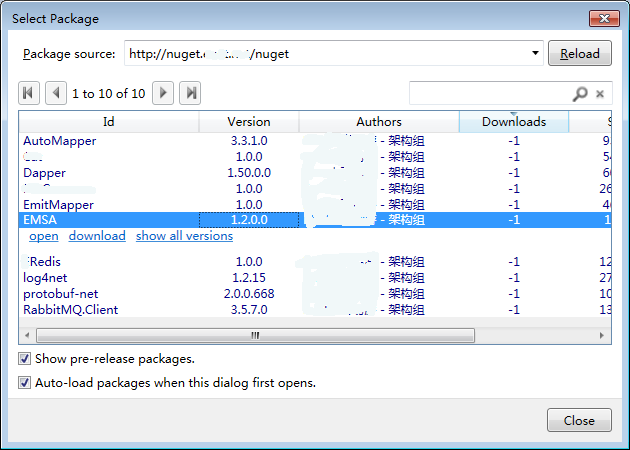630x450 pixels.
Task: Click the horizontal scrollbar thumb
Action: [x=256, y=335]
